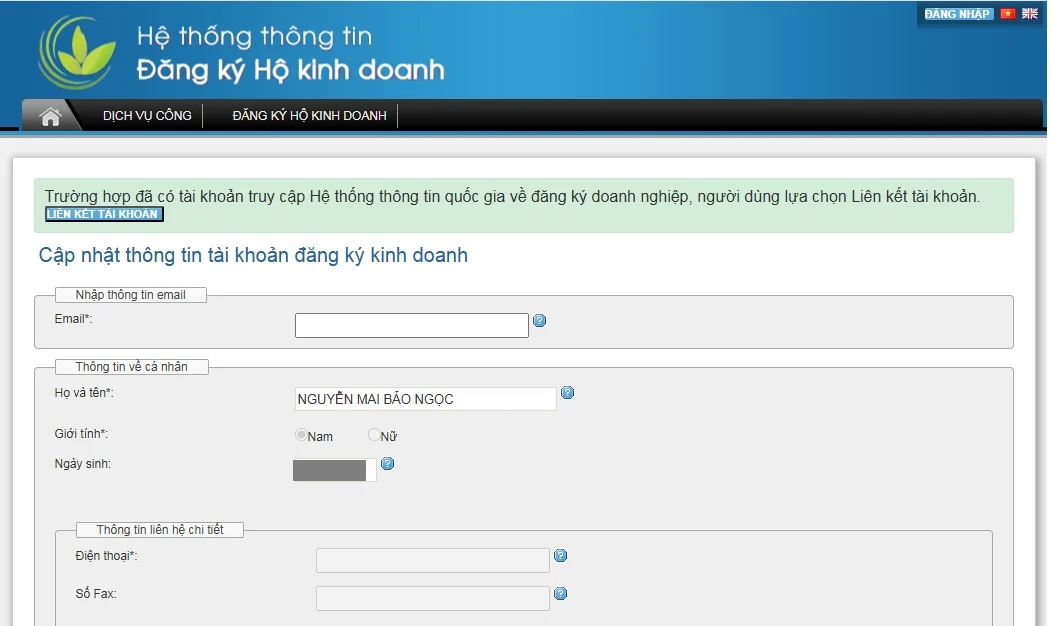Click help icon beside Họ và tên field

pyautogui.click(x=567, y=393)
